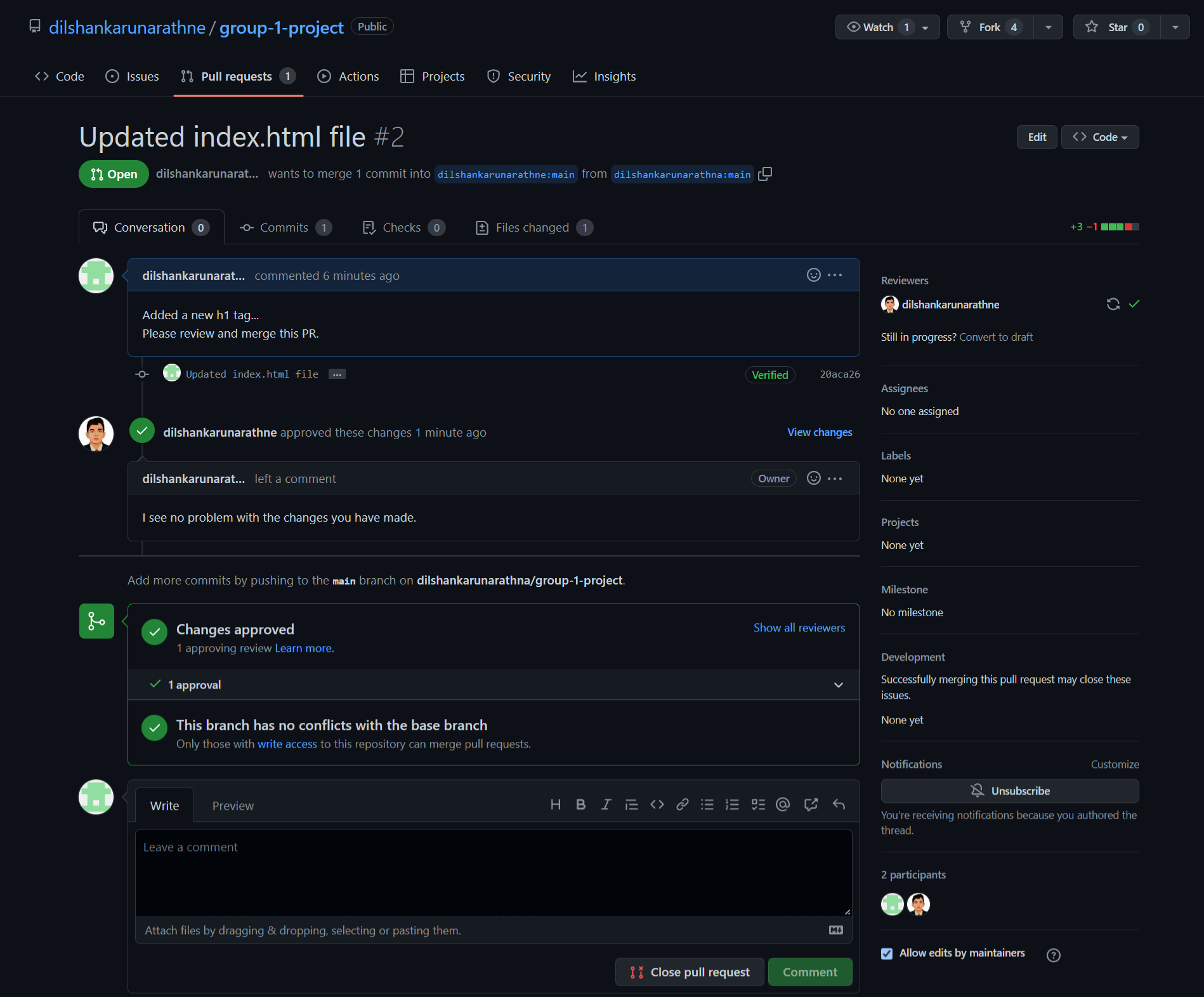The height and width of the screenshot is (997, 1204).
Task: Reference an issue using cross-reference icon
Action: pos(811,805)
